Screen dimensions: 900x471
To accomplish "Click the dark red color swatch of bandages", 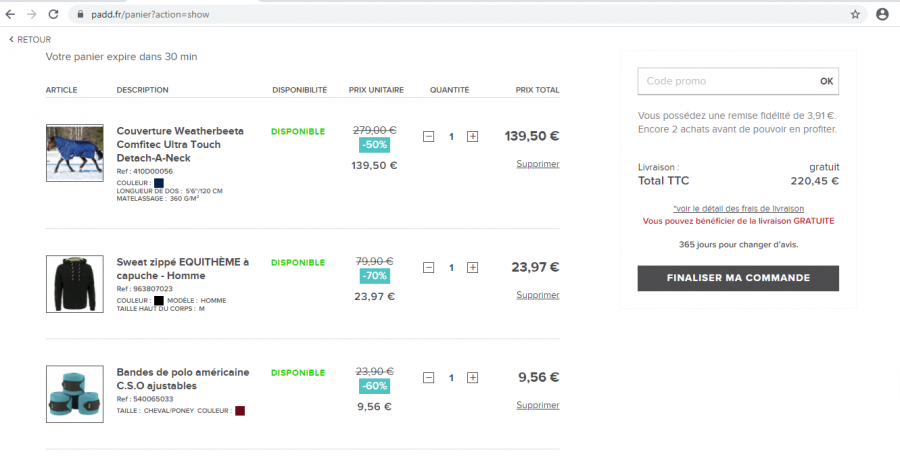I will pyautogui.click(x=240, y=410).
